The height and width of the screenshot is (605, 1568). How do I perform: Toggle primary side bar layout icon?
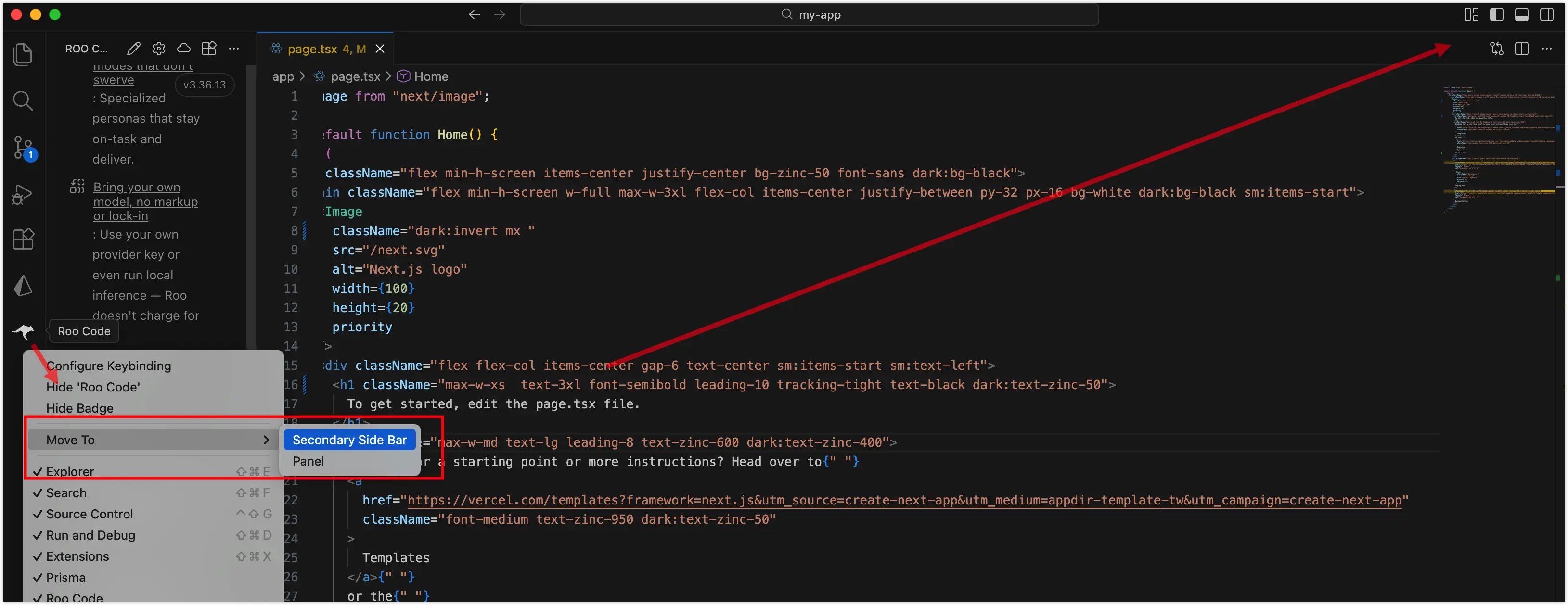[1496, 14]
